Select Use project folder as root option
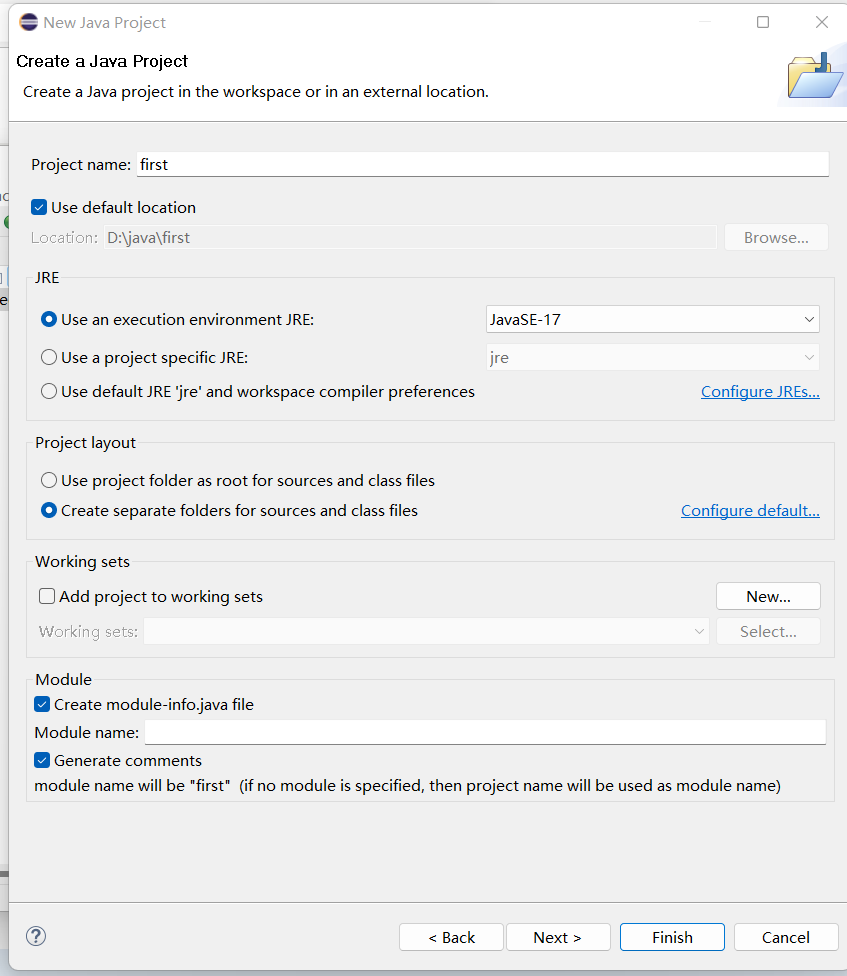The width and height of the screenshot is (847, 976). click(49, 481)
